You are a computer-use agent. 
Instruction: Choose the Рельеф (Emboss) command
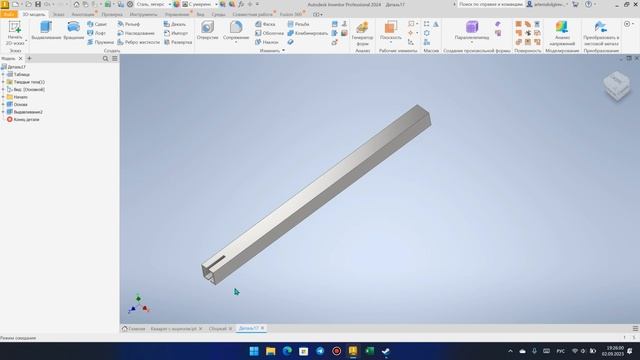click(x=129, y=24)
